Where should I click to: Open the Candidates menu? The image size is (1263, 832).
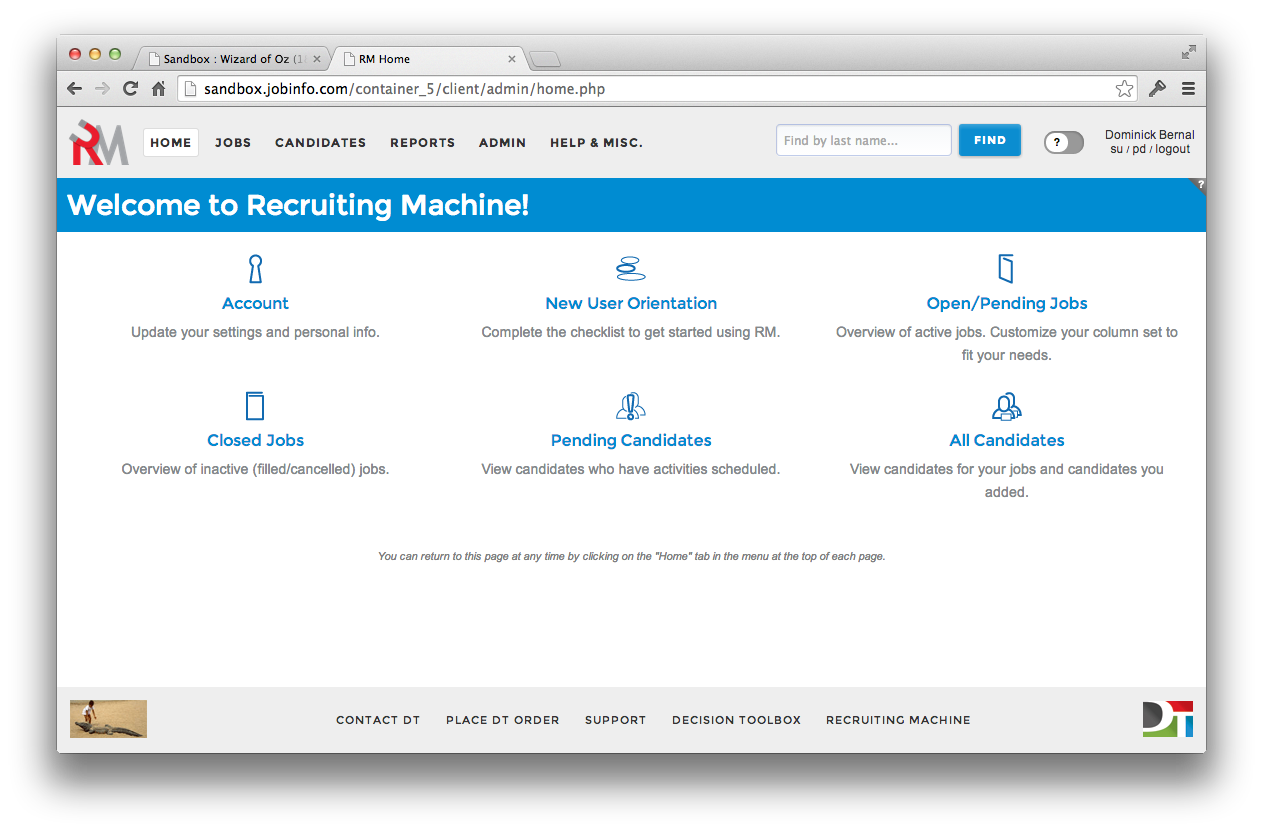click(321, 143)
